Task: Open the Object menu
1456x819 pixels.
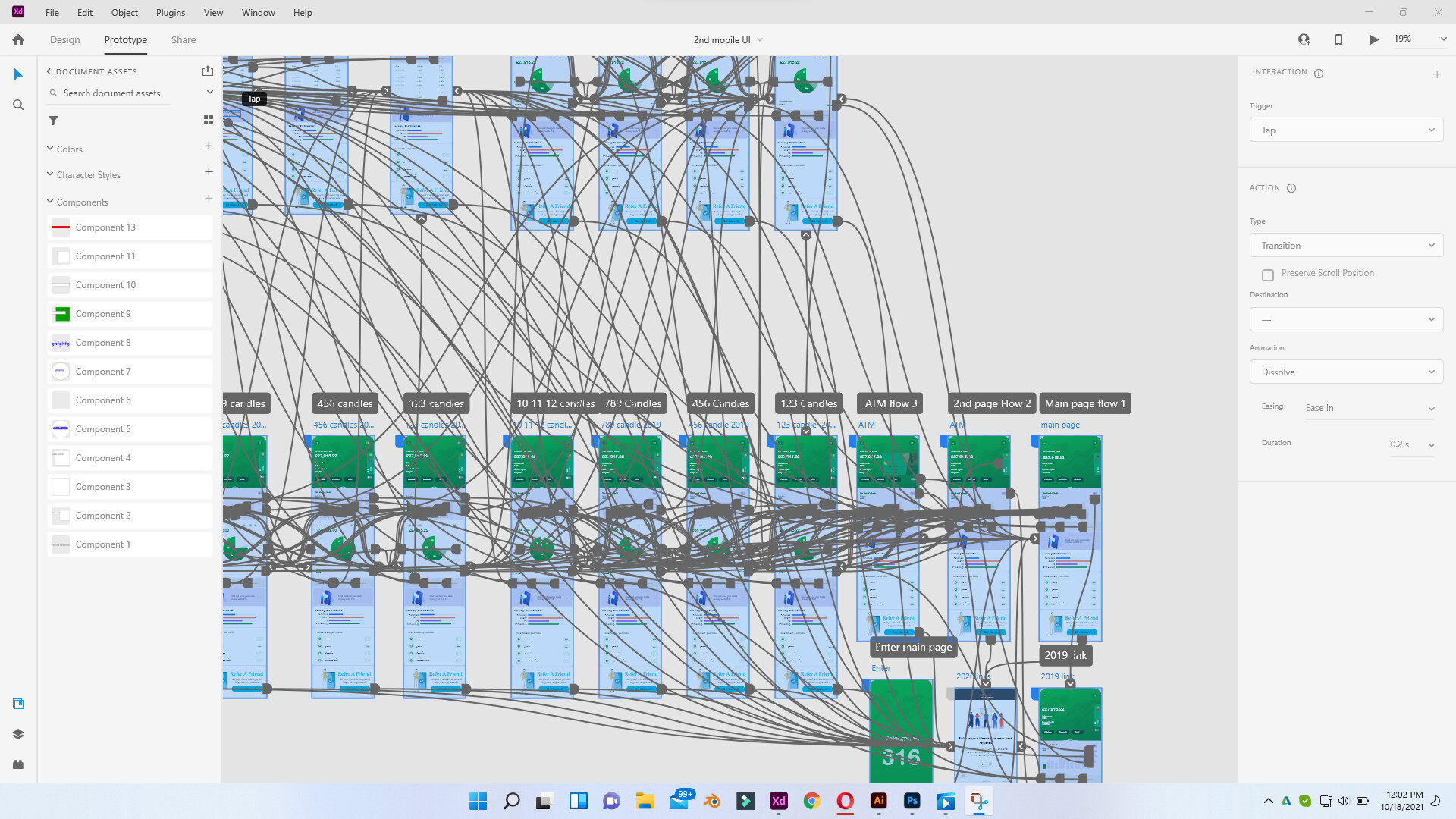Action: 124,12
